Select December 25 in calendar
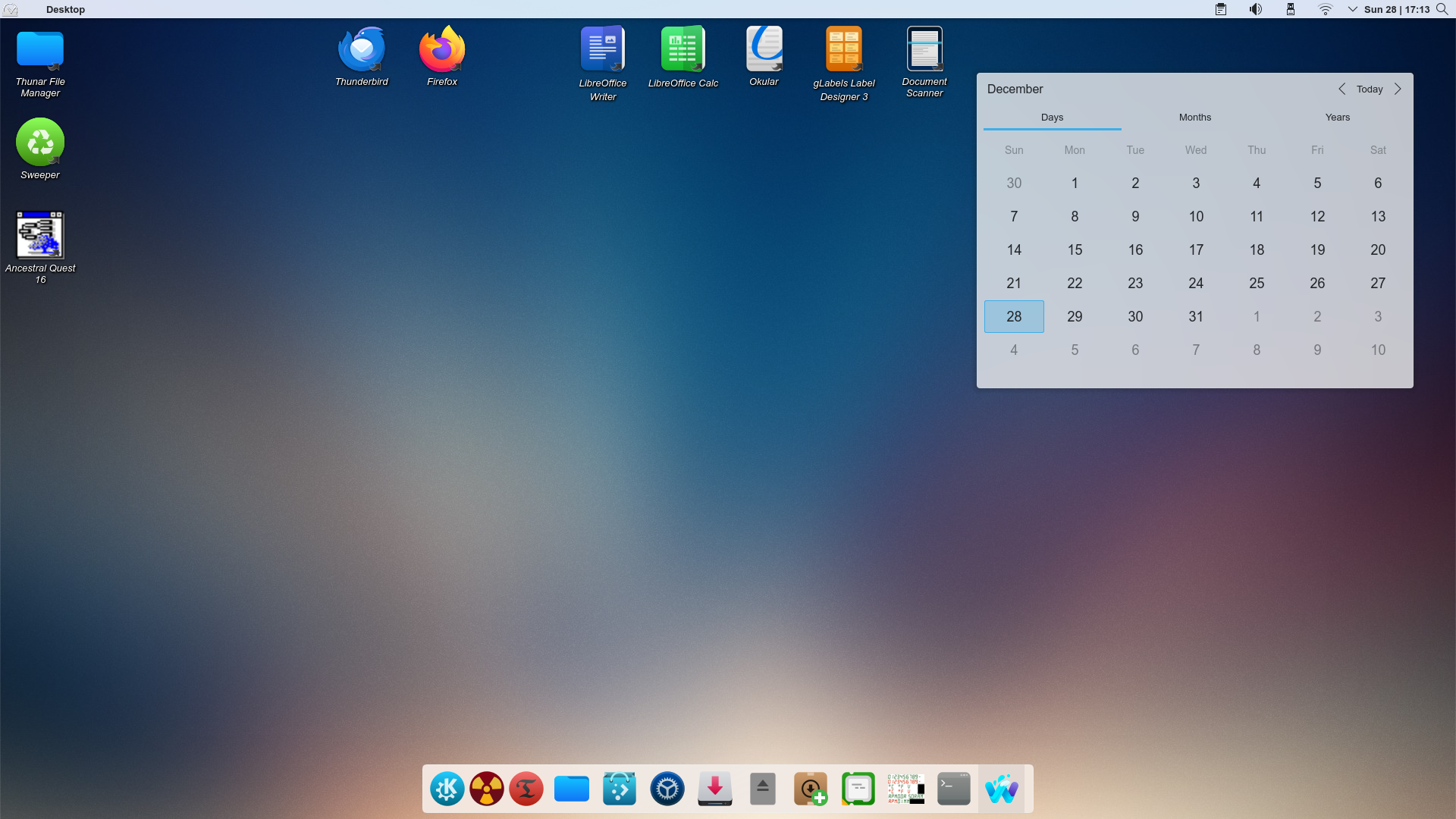Image resolution: width=1456 pixels, height=819 pixels. (1257, 284)
